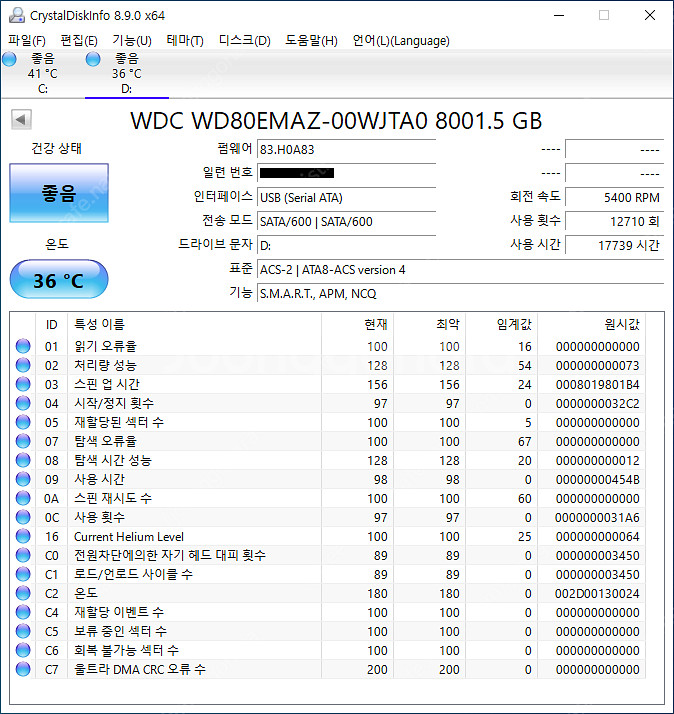
Task: Click the ID column header
Action: [x=51, y=325]
